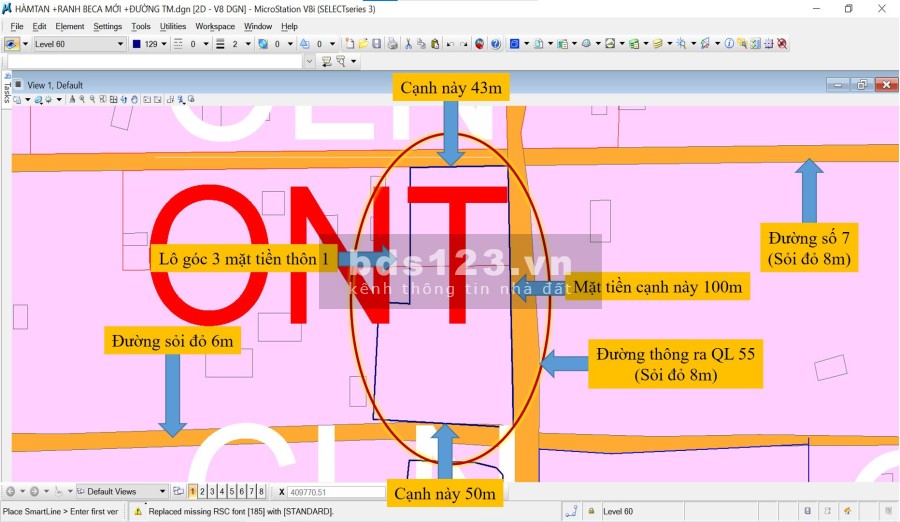Click the New File icon
Viewport: 900px width, 522px height.
[349, 44]
